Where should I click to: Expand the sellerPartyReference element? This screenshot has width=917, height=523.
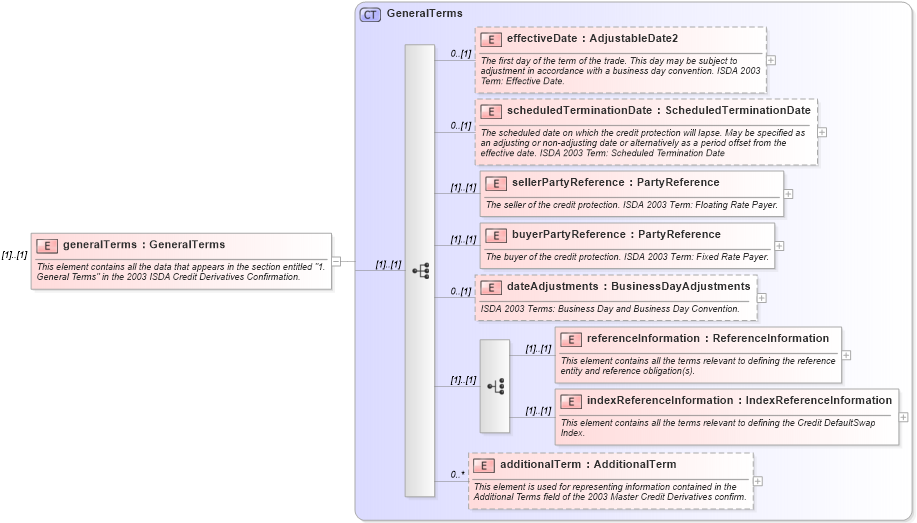coord(788,194)
